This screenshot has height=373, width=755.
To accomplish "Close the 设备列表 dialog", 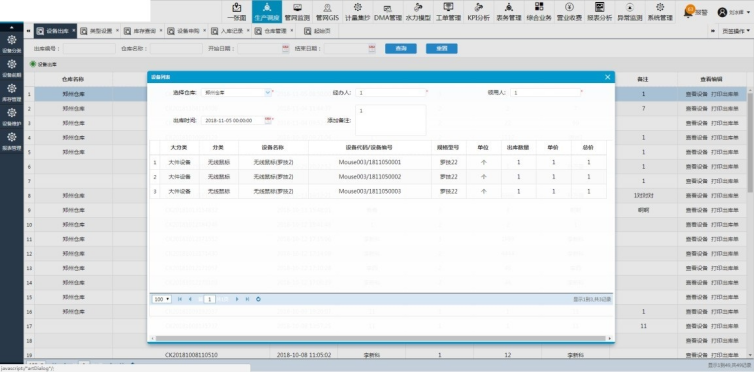I will [608, 77].
